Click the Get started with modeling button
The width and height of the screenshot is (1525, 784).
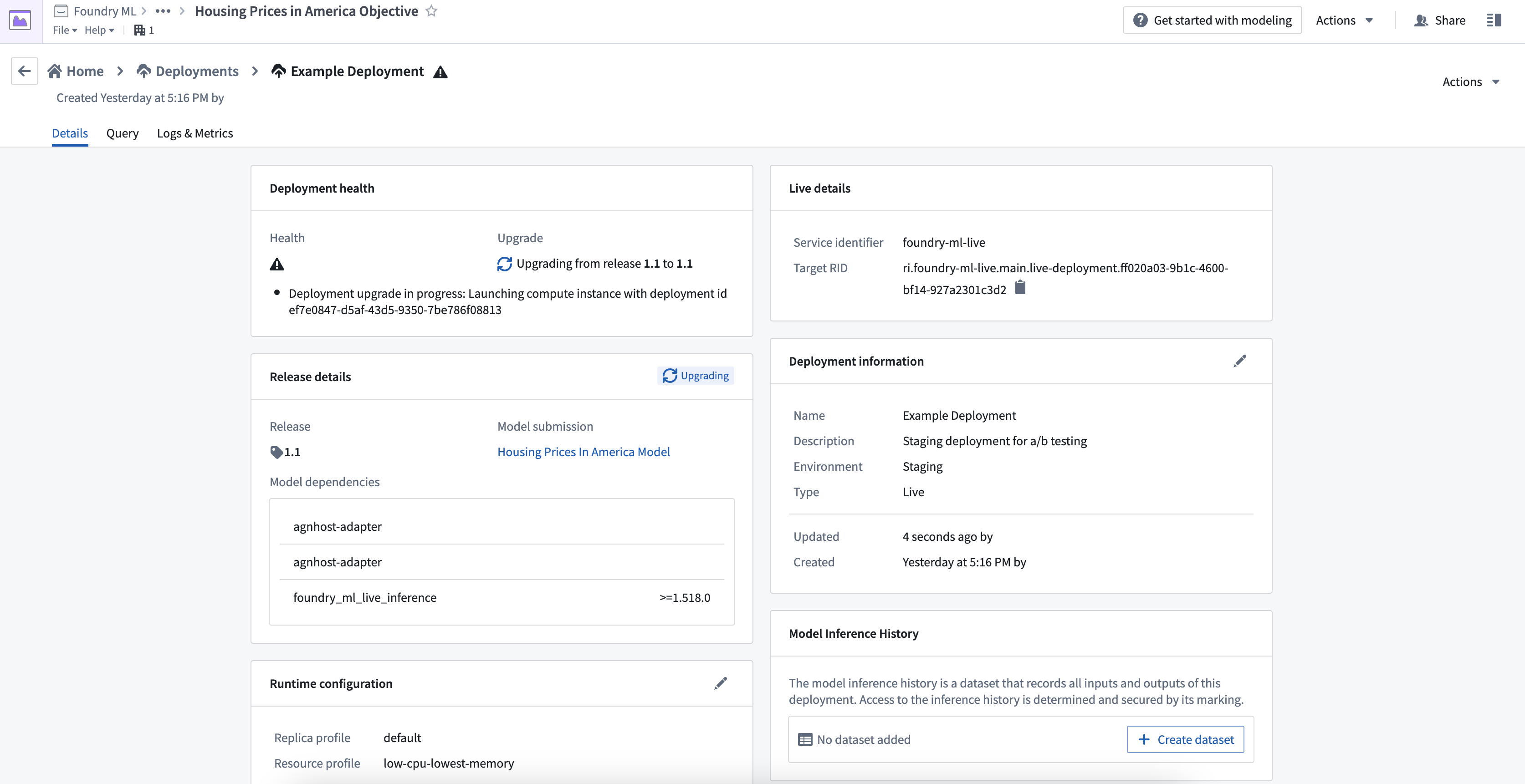[x=1212, y=20]
